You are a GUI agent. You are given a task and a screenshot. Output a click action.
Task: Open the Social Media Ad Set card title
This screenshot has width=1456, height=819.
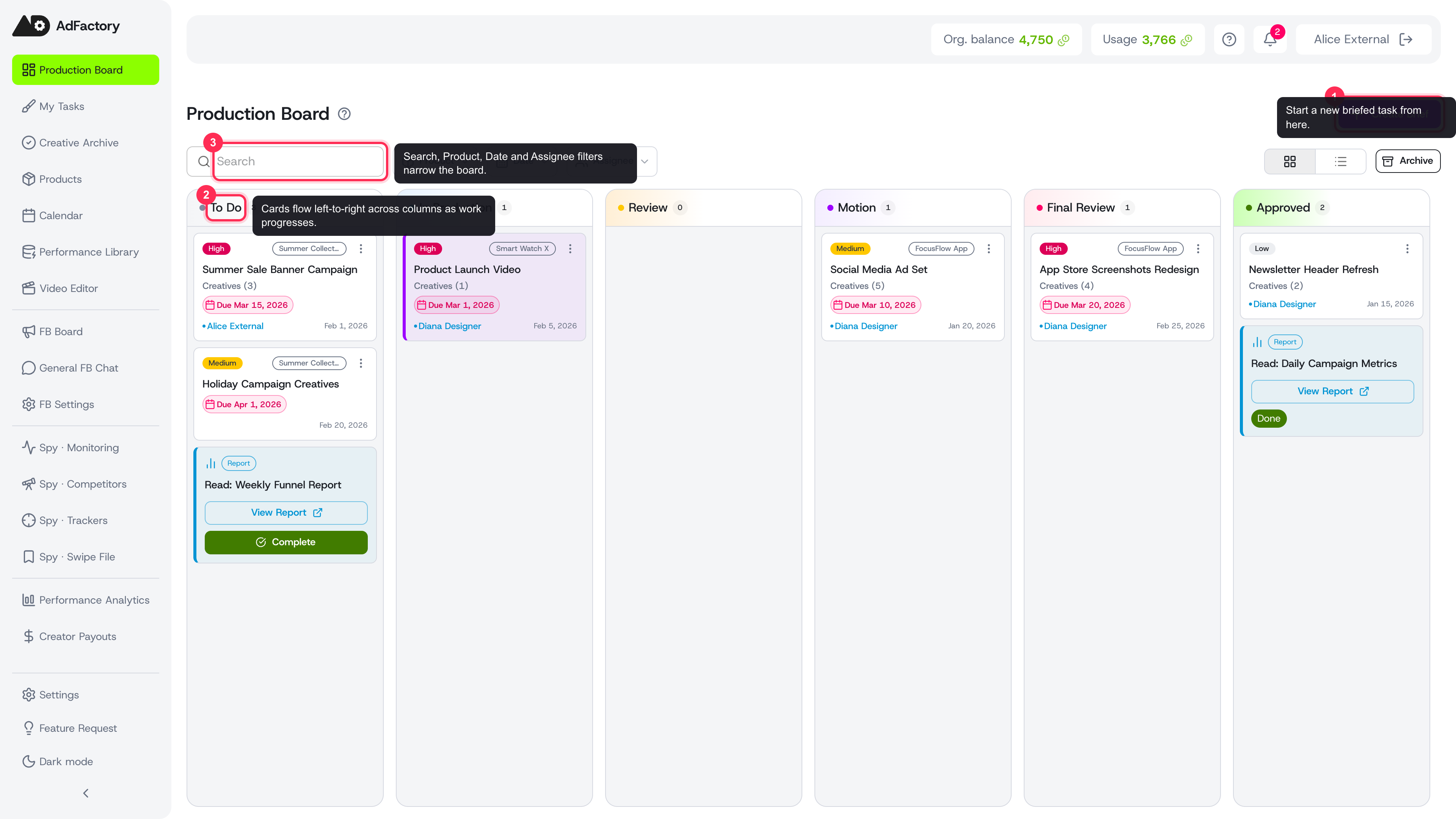coord(879,270)
